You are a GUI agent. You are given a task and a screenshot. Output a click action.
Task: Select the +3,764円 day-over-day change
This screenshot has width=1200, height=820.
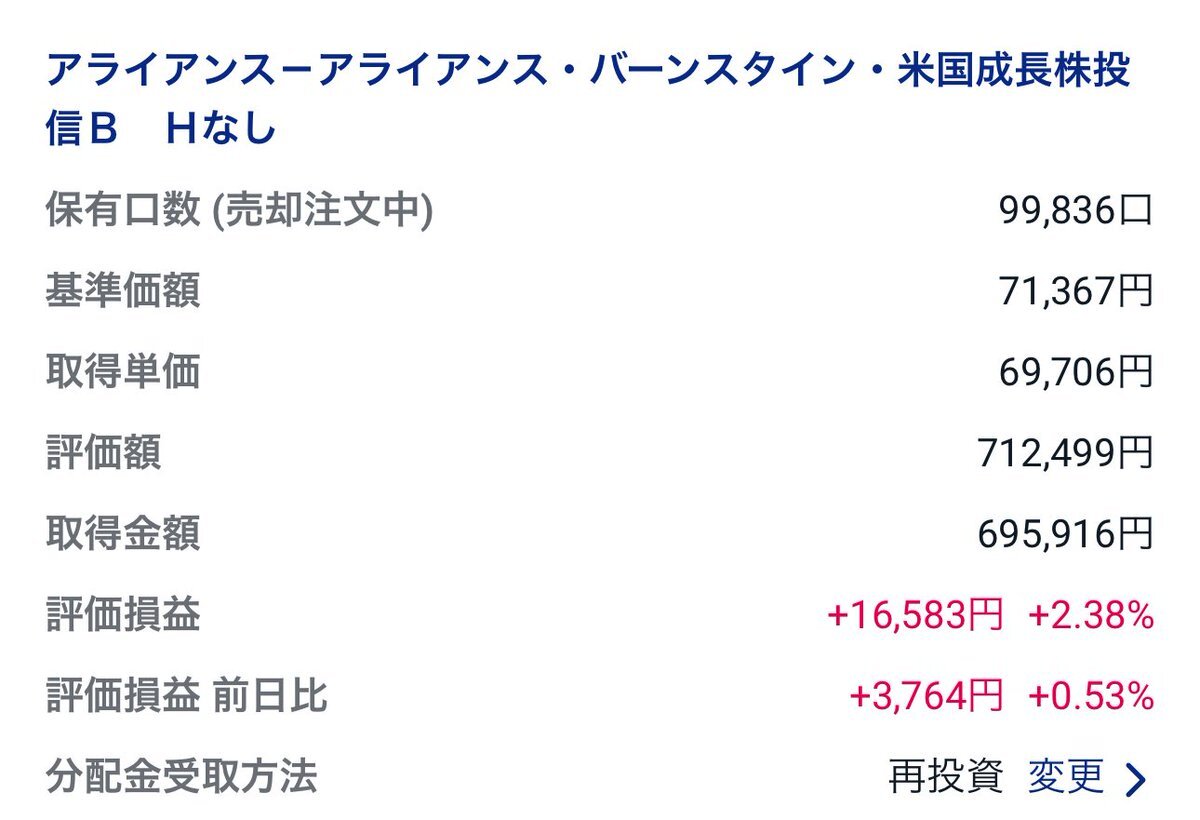926,697
